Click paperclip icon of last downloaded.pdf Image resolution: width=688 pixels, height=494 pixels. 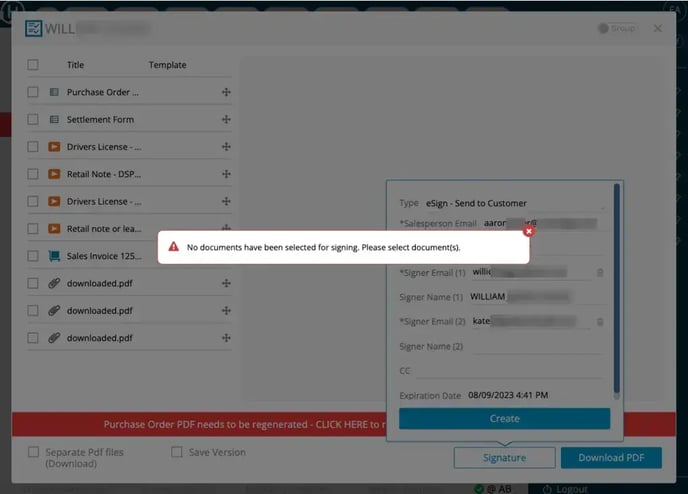click(54, 338)
